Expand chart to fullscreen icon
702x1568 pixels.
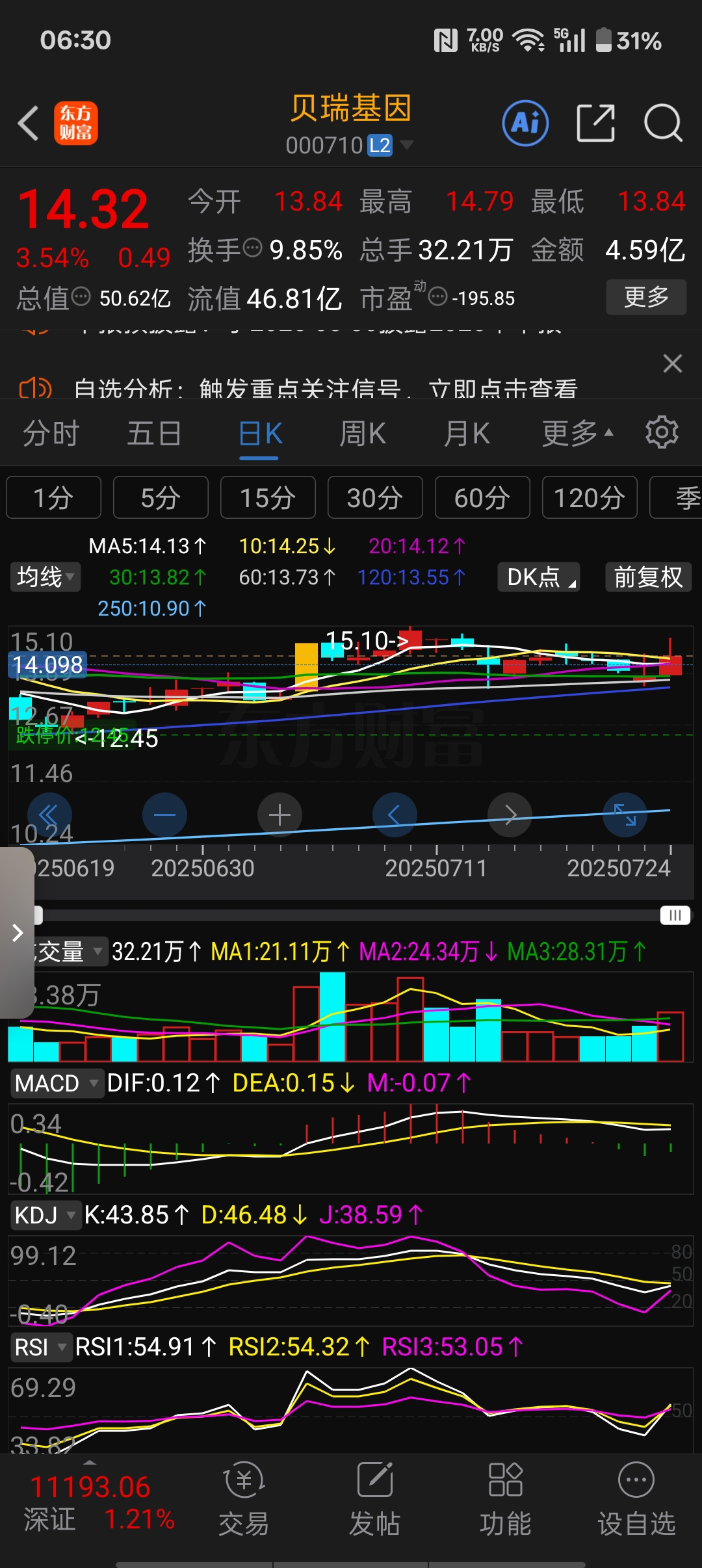click(625, 815)
